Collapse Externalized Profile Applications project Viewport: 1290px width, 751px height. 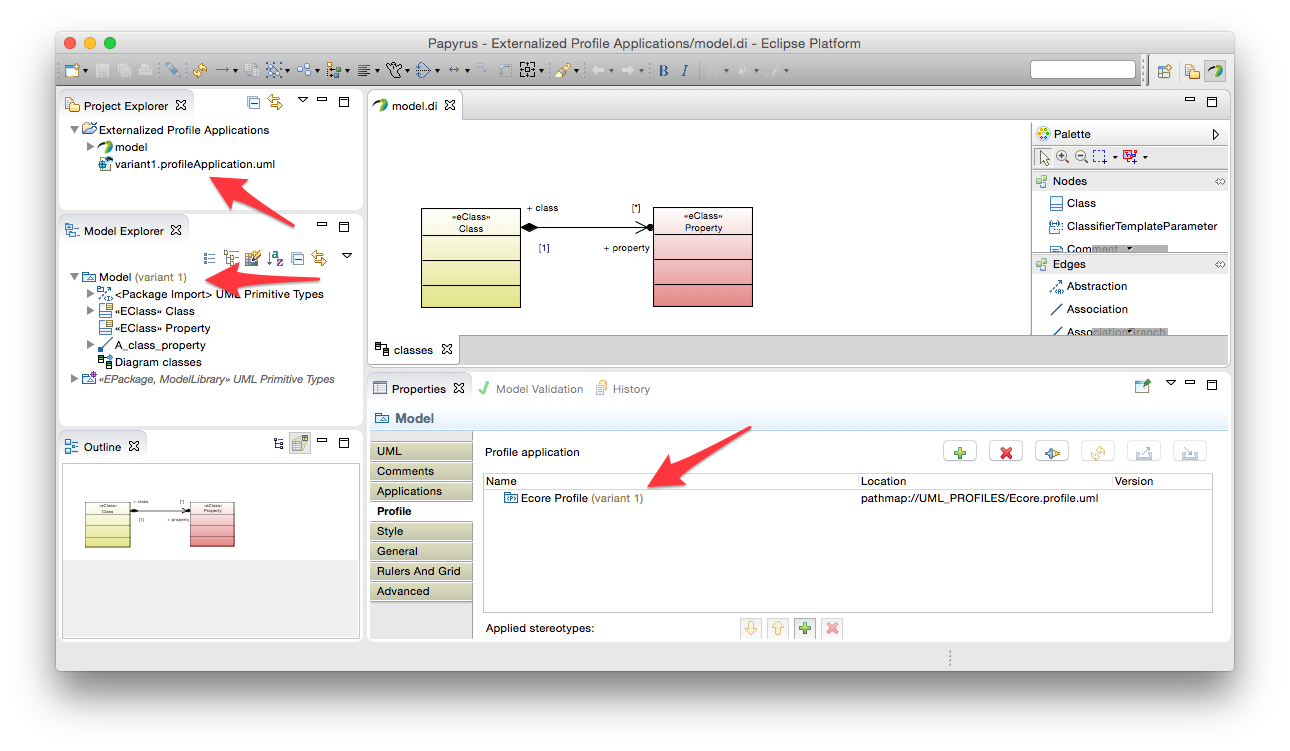[x=75, y=130]
